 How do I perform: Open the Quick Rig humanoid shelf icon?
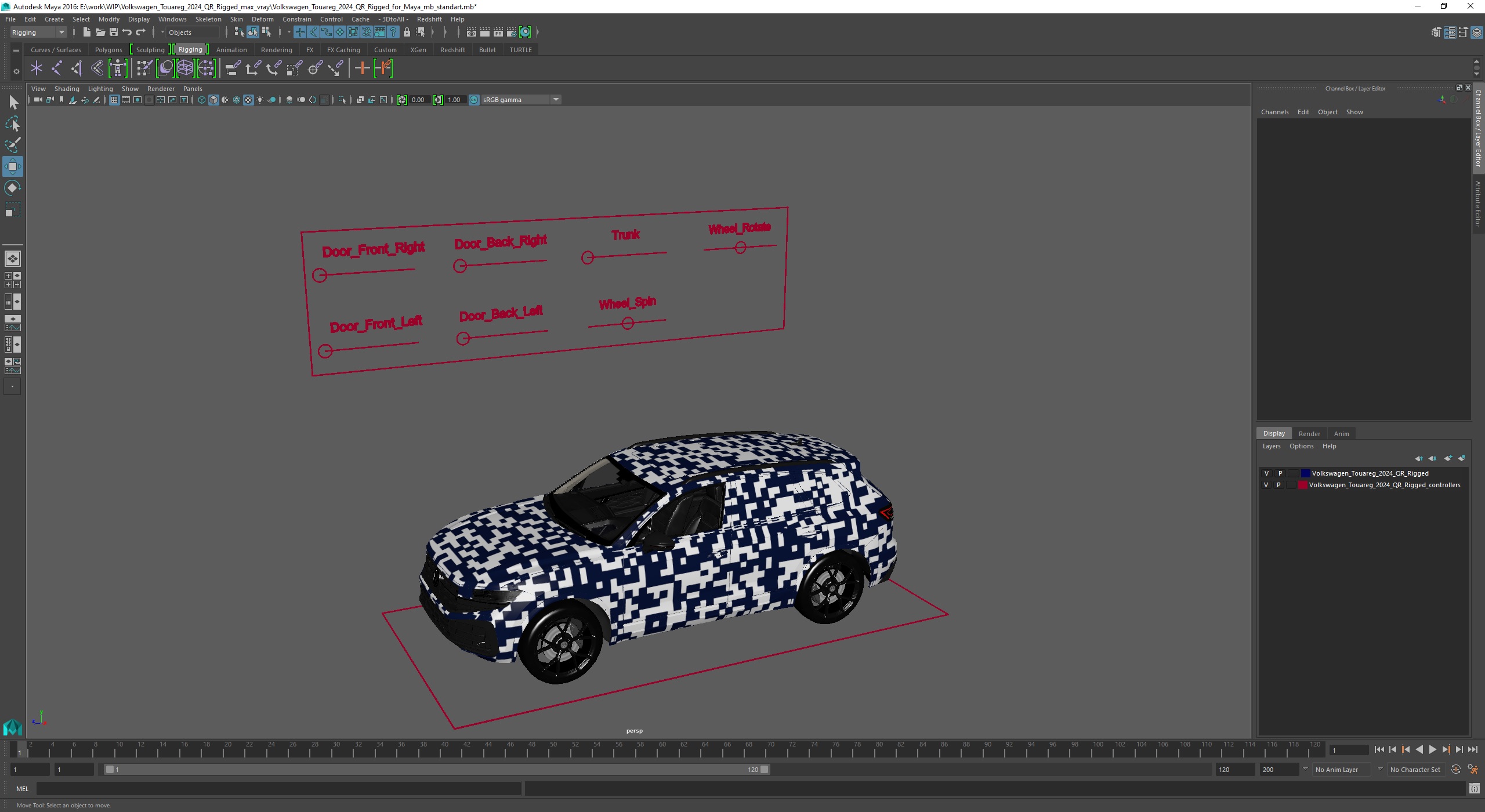click(x=118, y=68)
